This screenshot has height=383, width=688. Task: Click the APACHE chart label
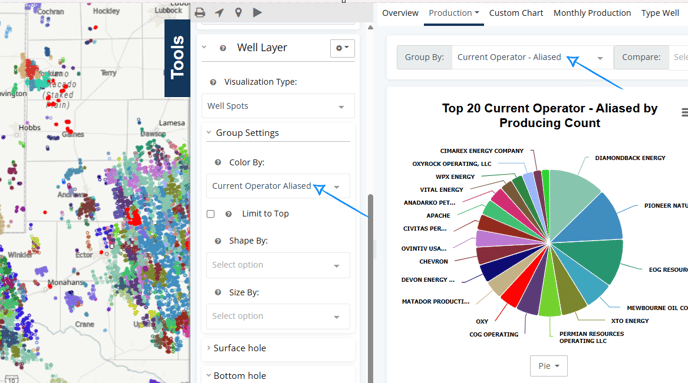tap(438, 216)
